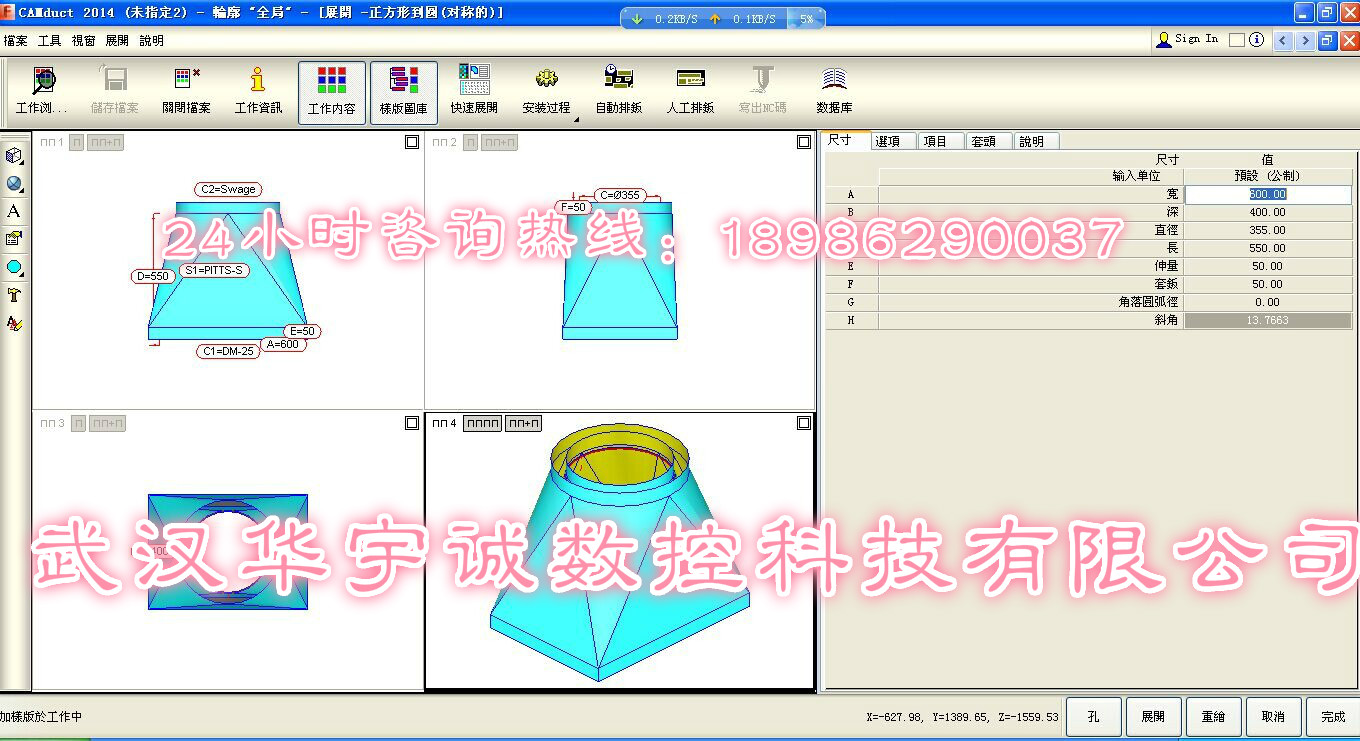Click the 展開 button at bottom
The width and height of the screenshot is (1360, 741).
[x=1152, y=716]
